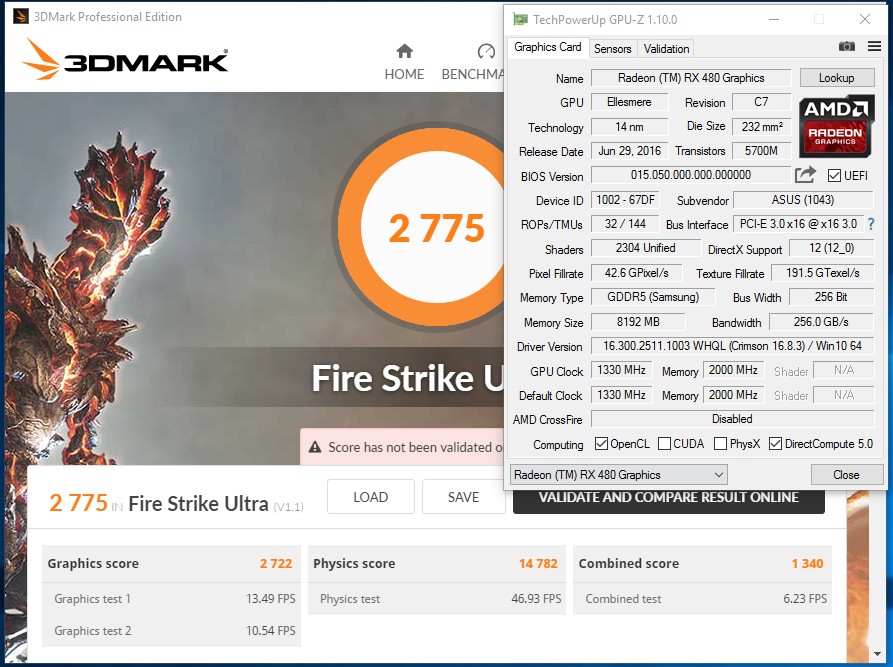
Task: Toggle the PhysX checkbox
Action: coord(720,444)
